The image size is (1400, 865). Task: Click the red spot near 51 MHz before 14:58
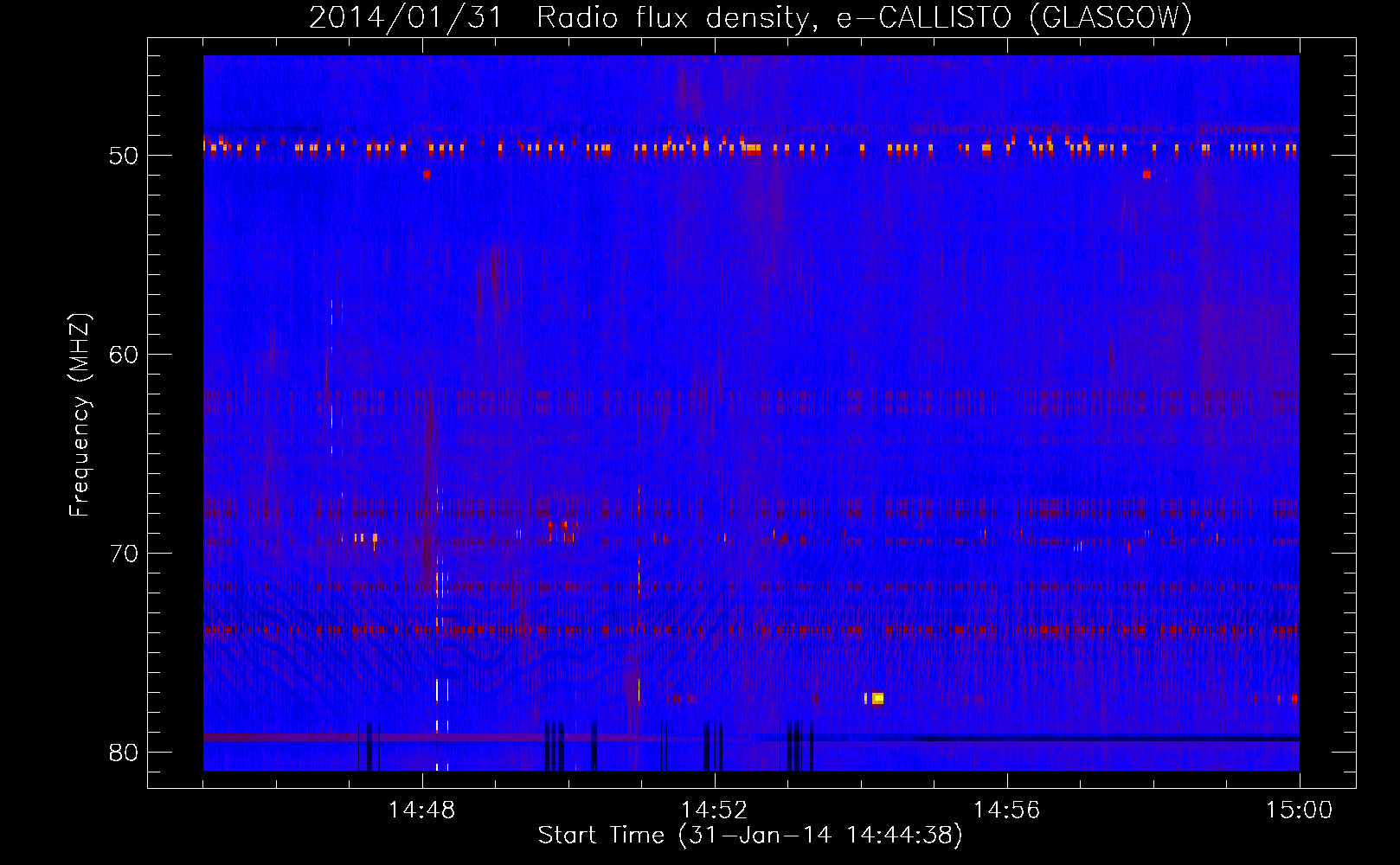(1146, 175)
